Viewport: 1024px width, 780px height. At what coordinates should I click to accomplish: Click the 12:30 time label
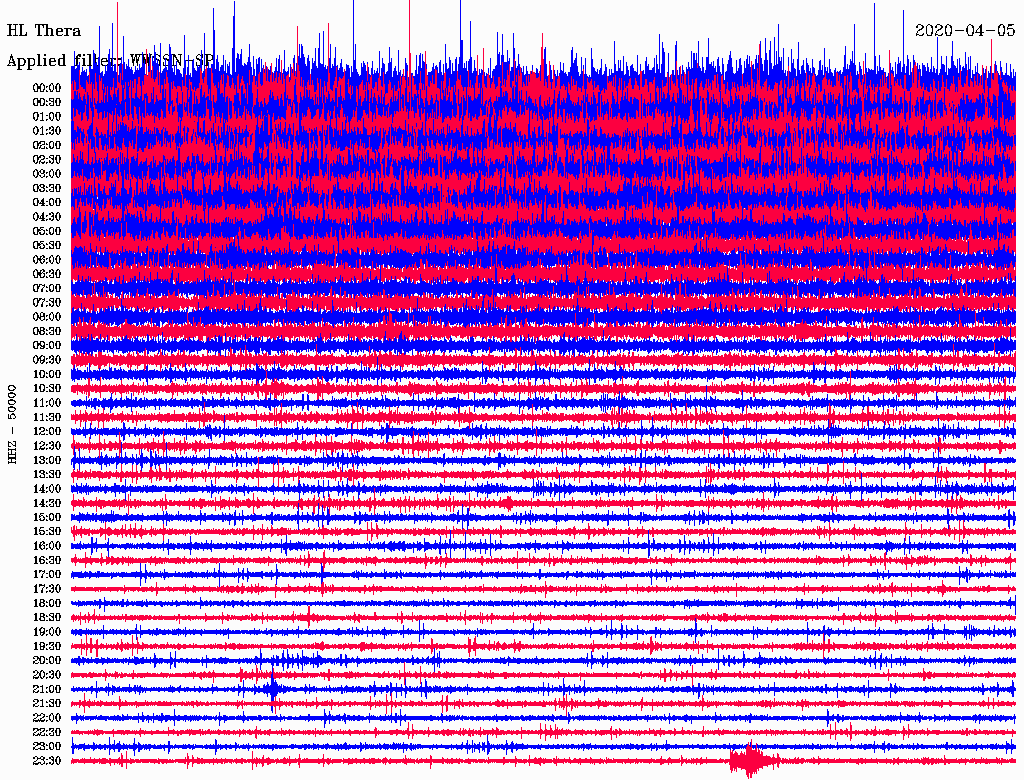(x=47, y=446)
